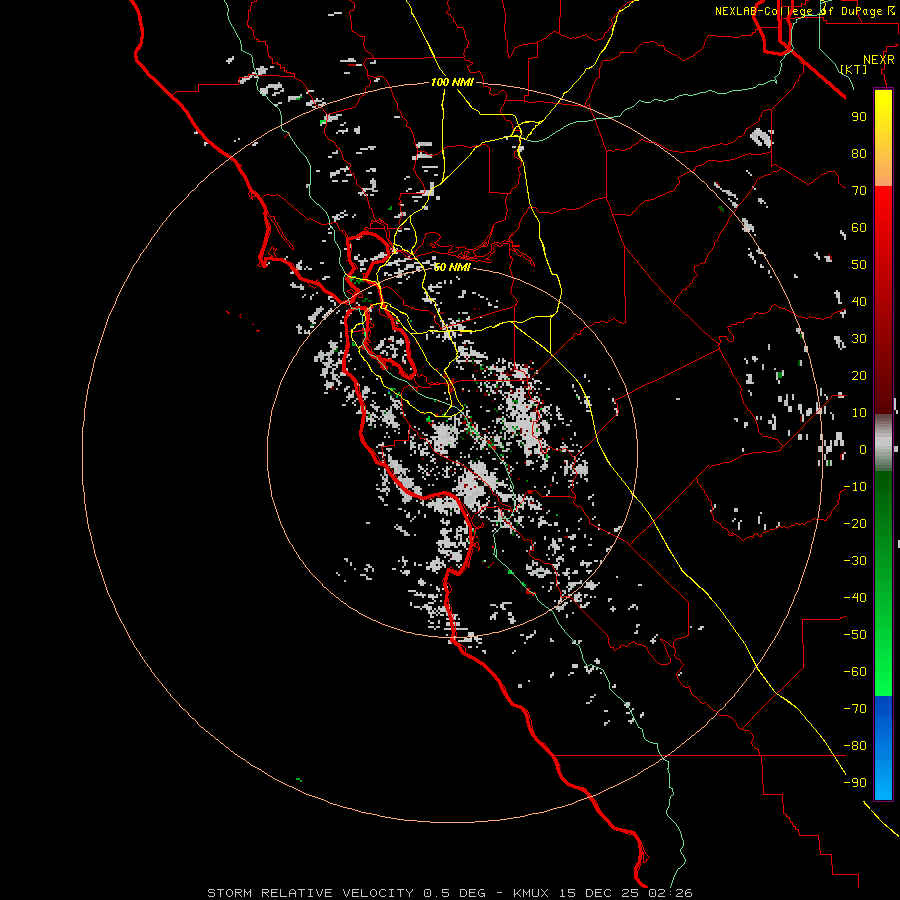Click the '-50' label on velocity scale

click(x=855, y=635)
